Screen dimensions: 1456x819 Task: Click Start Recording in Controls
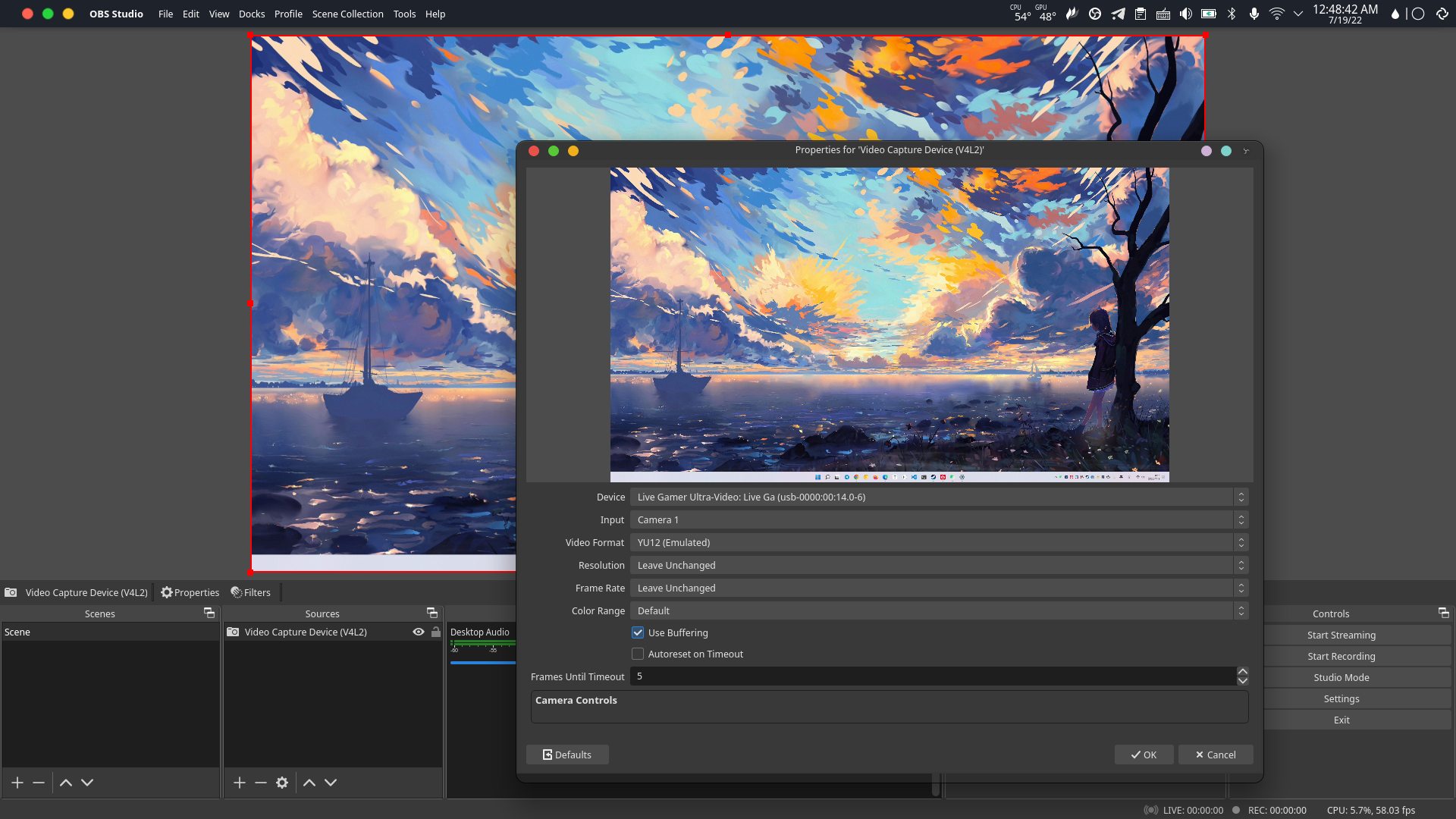(1341, 657)
